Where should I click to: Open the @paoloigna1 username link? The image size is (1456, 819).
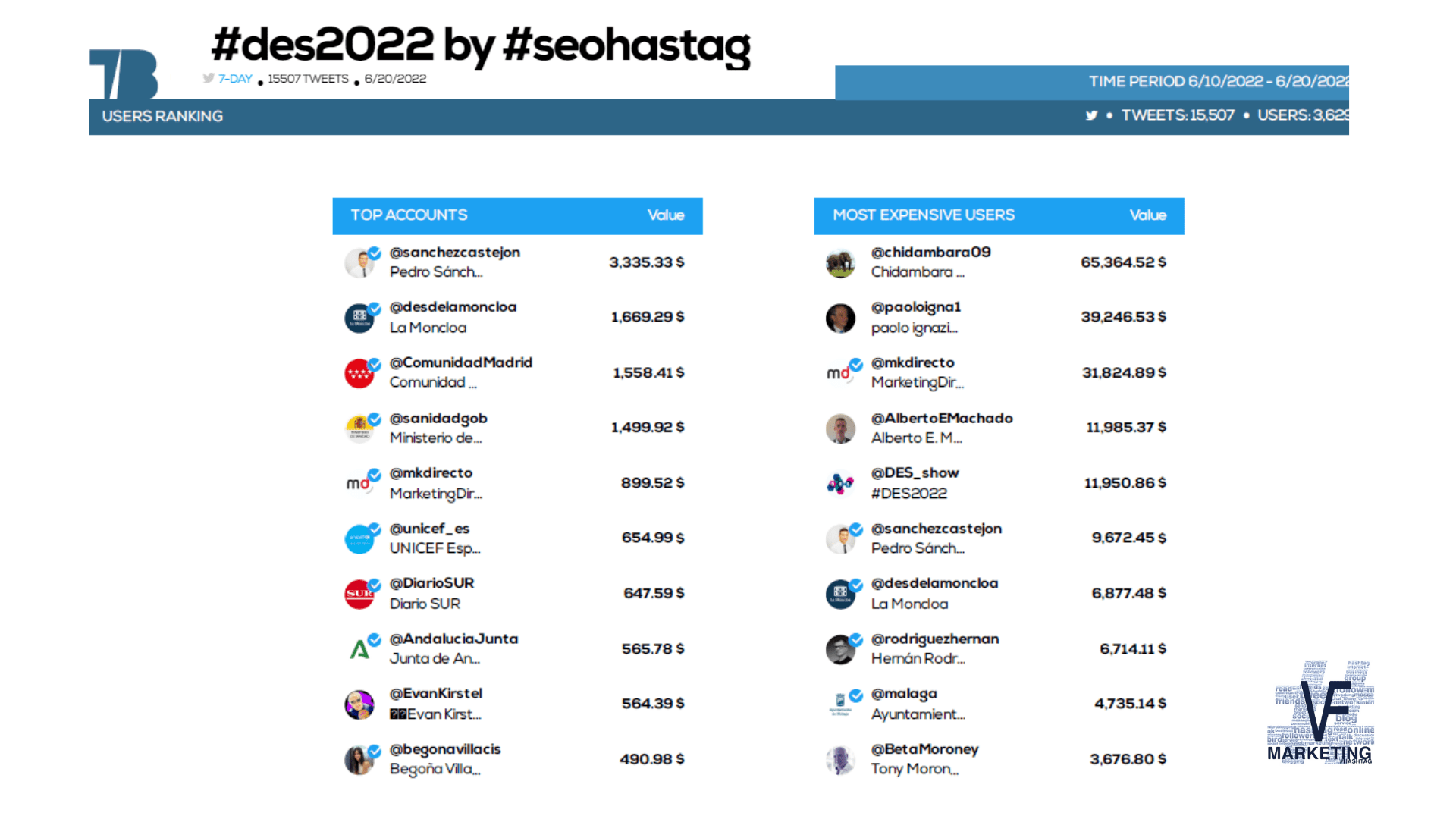click(915, 306)
